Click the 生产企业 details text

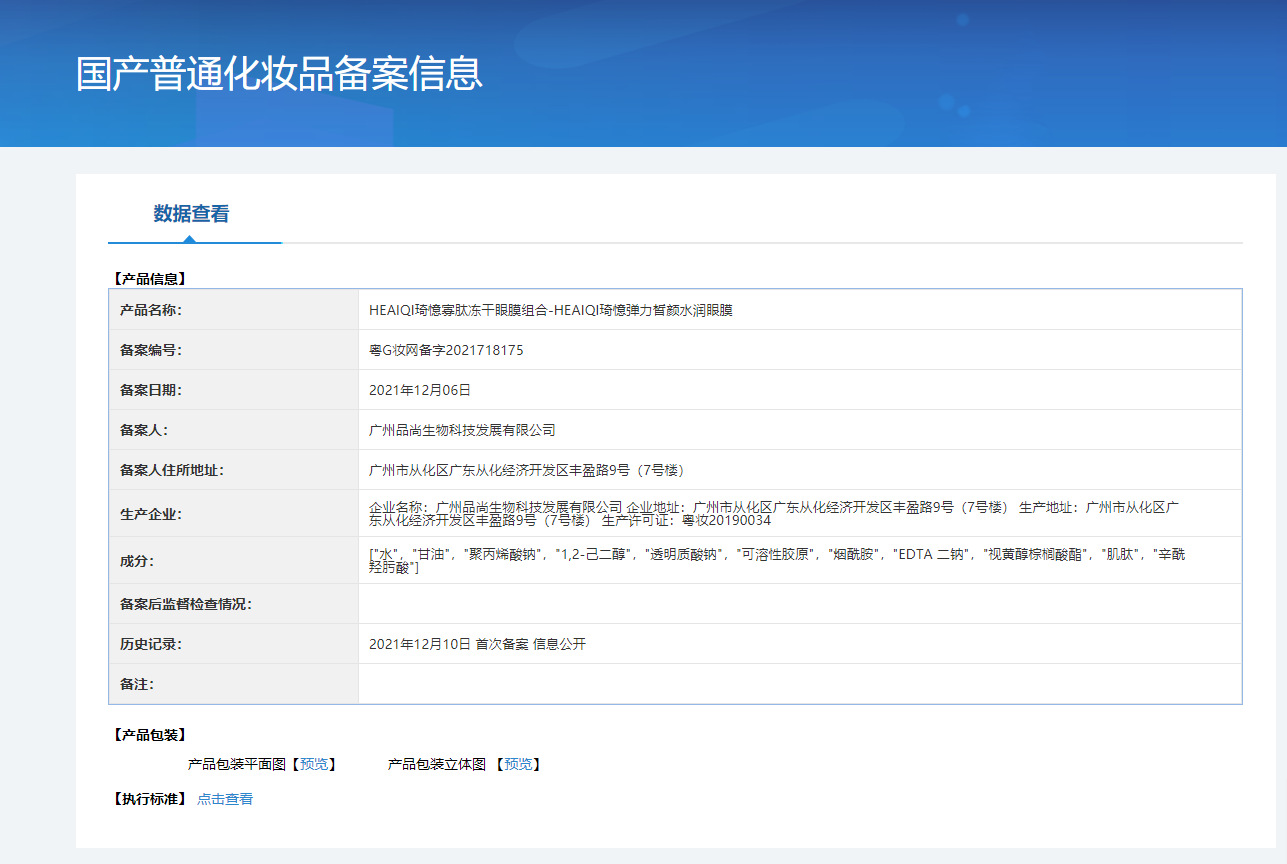pos(770,513)
